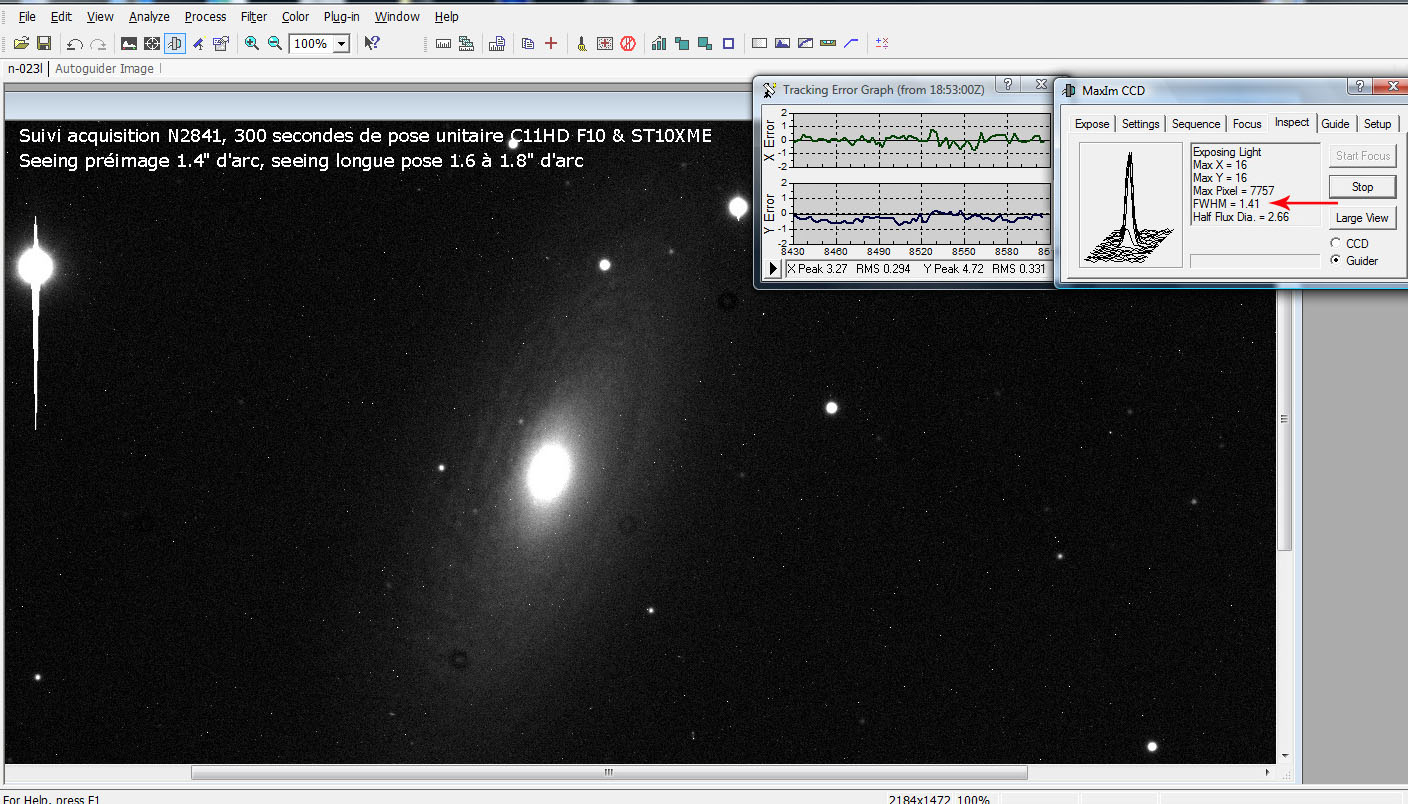Switch to the Focus tab
Viewport: 1408px width, 804px height.
point(1246,124)
